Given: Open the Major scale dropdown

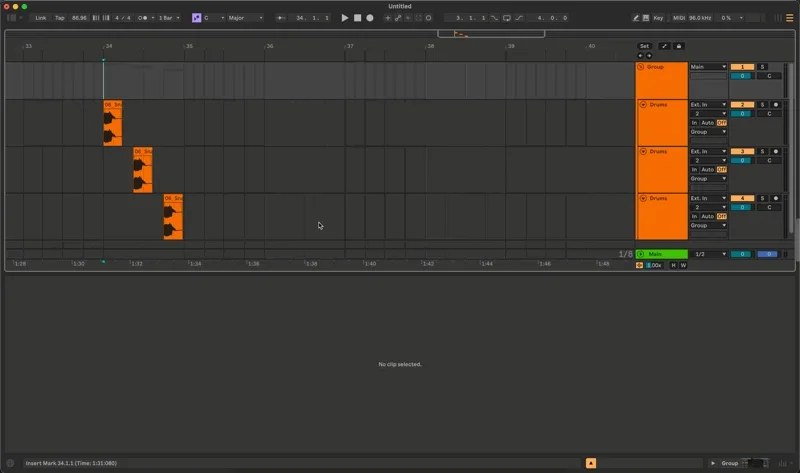Looking at the screenshot, I should click(245, 18).
